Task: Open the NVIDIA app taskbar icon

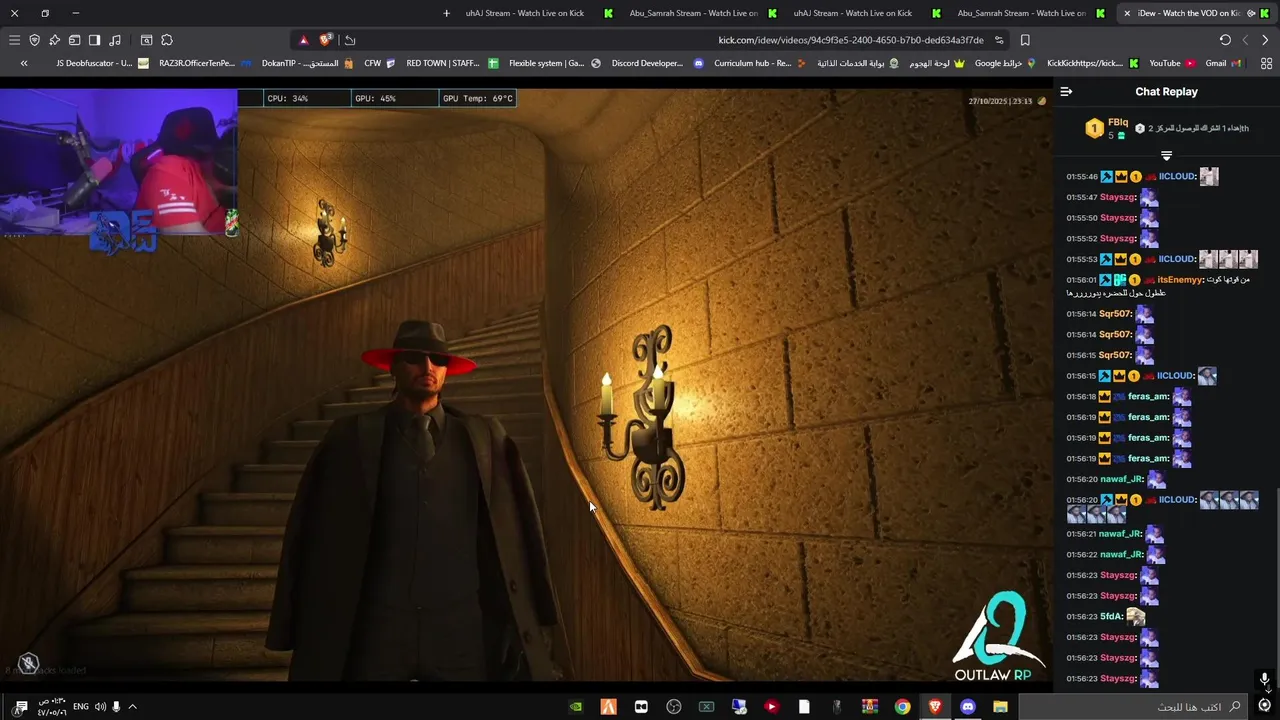Action: point(576,707)
